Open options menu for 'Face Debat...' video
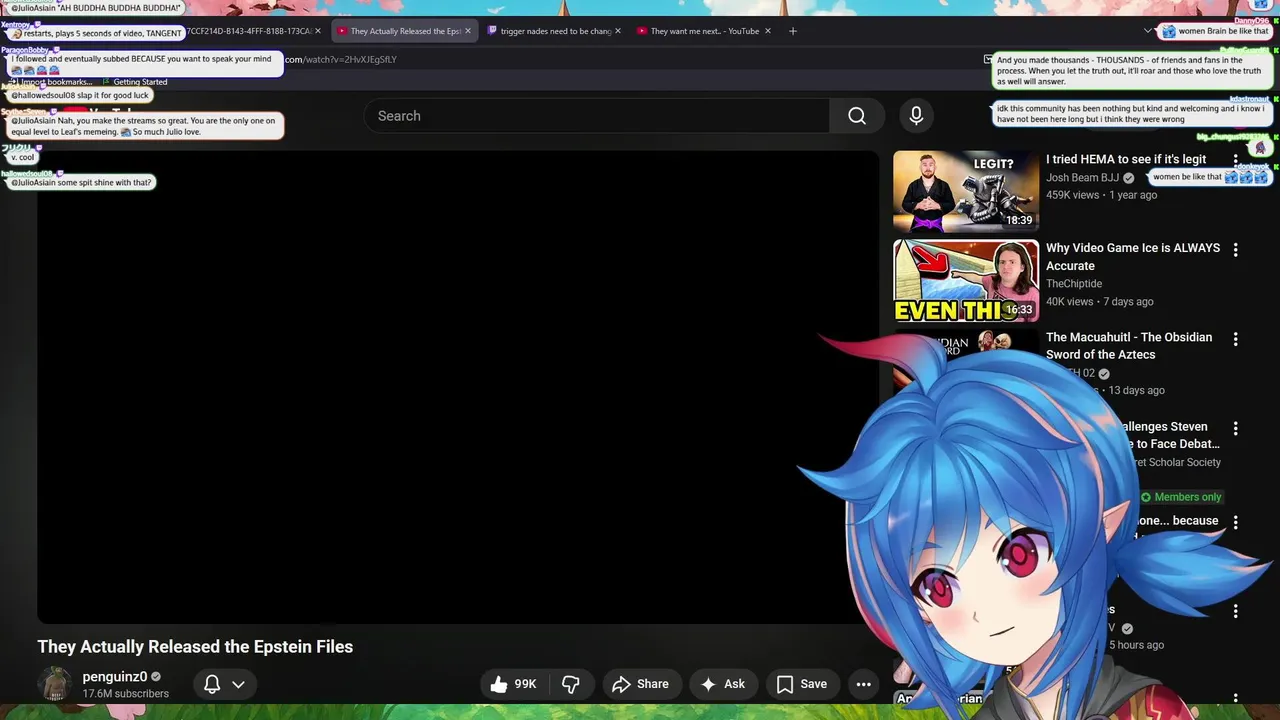Image resolution: width=1280 pixels, height=720 pixels. (x=1235, y=428)
